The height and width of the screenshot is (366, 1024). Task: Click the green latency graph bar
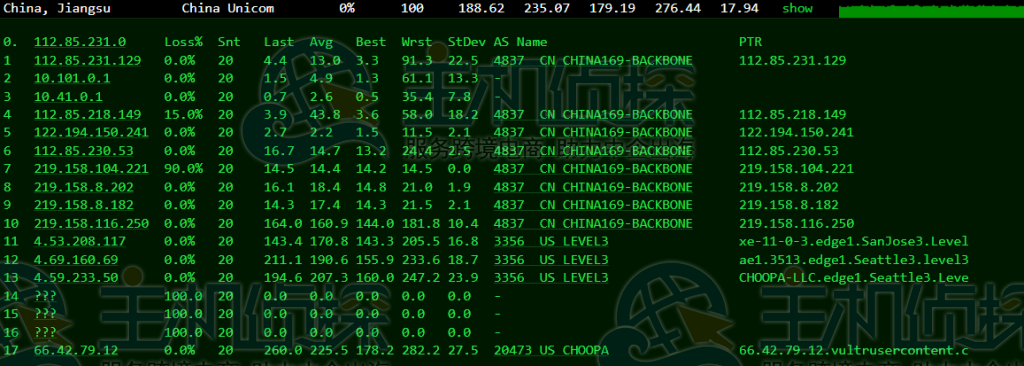click(x=931, y=10)
